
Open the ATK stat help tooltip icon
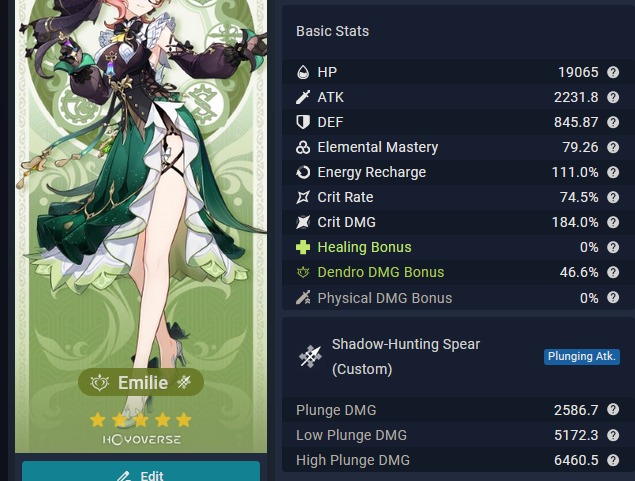point(613,97)
